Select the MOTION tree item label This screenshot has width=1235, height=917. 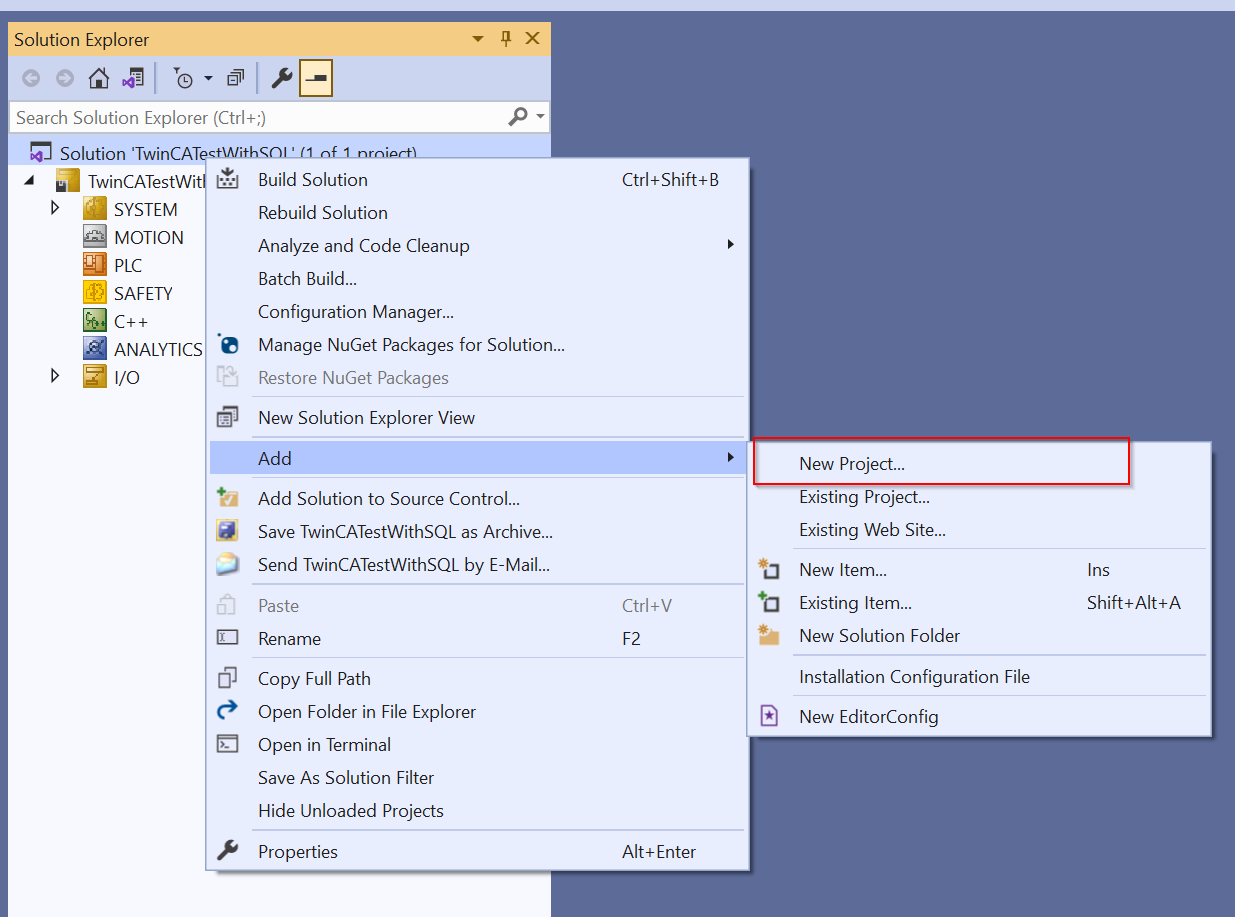pos(149,237)
